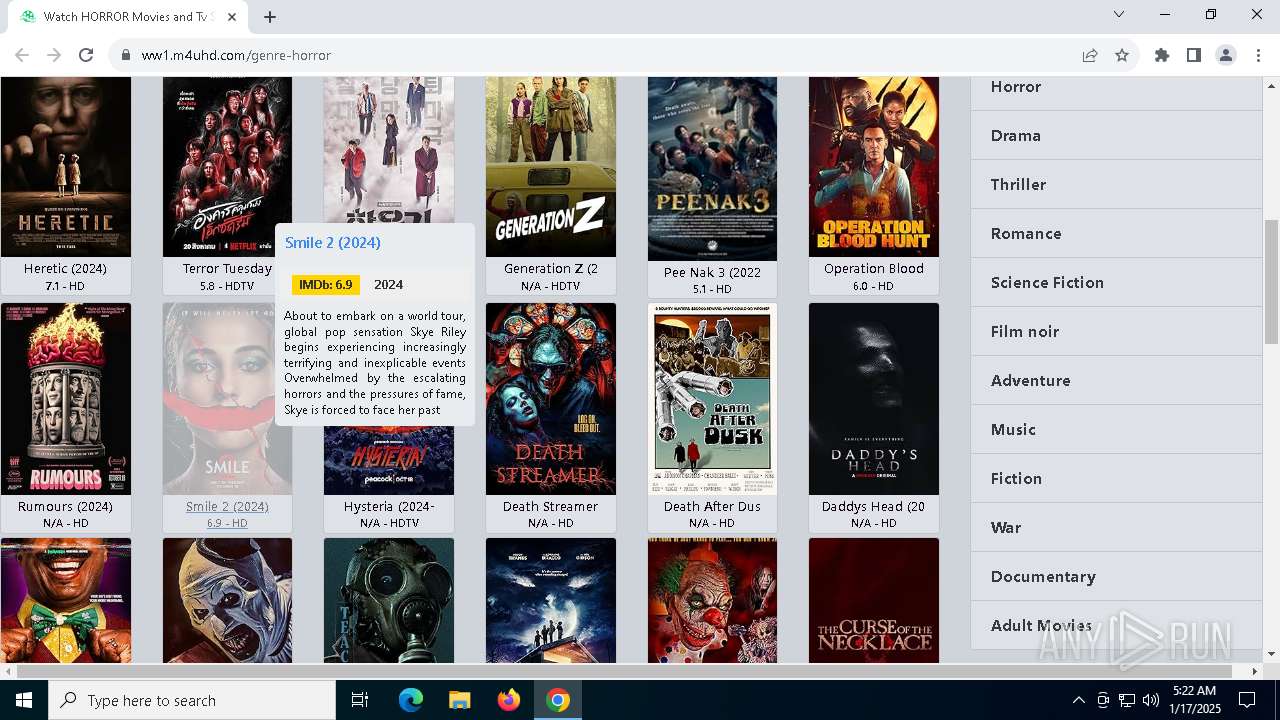Launch Firefox from the taskbar
This screenshot has height=720, width=1280.
(508, 700)
